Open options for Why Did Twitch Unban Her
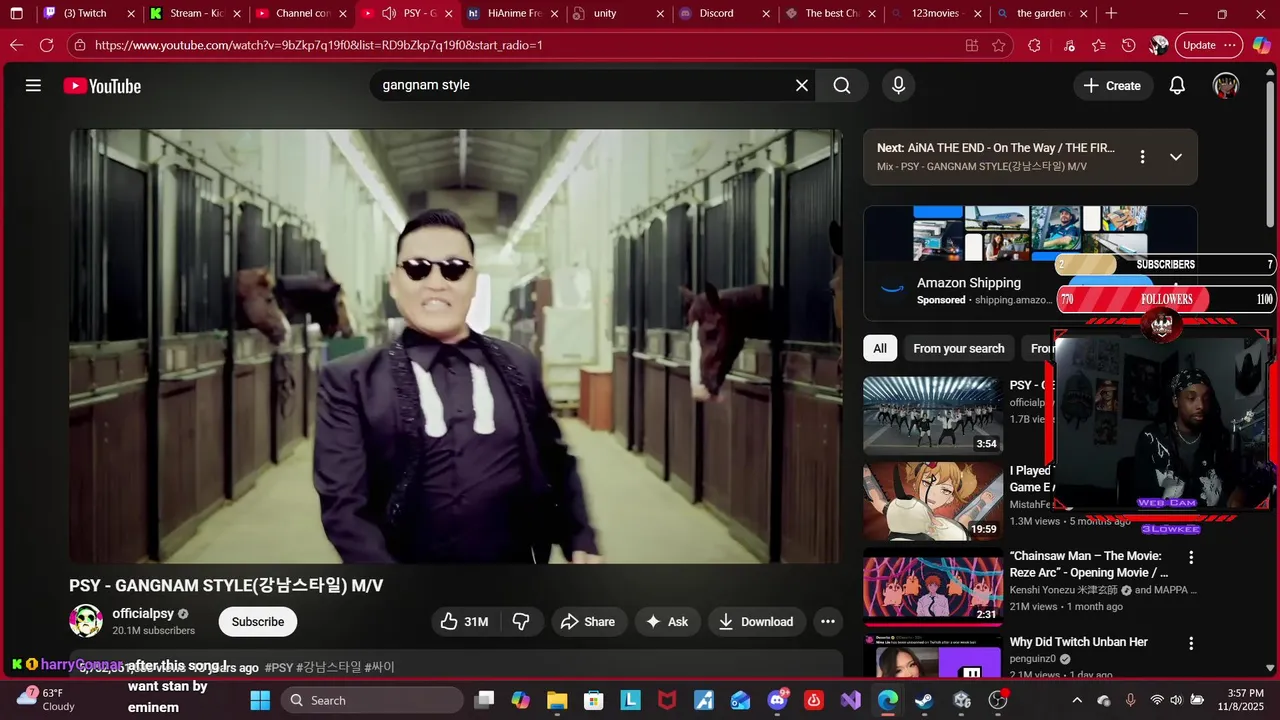The image size is (1280, 720). (1190, 643)
